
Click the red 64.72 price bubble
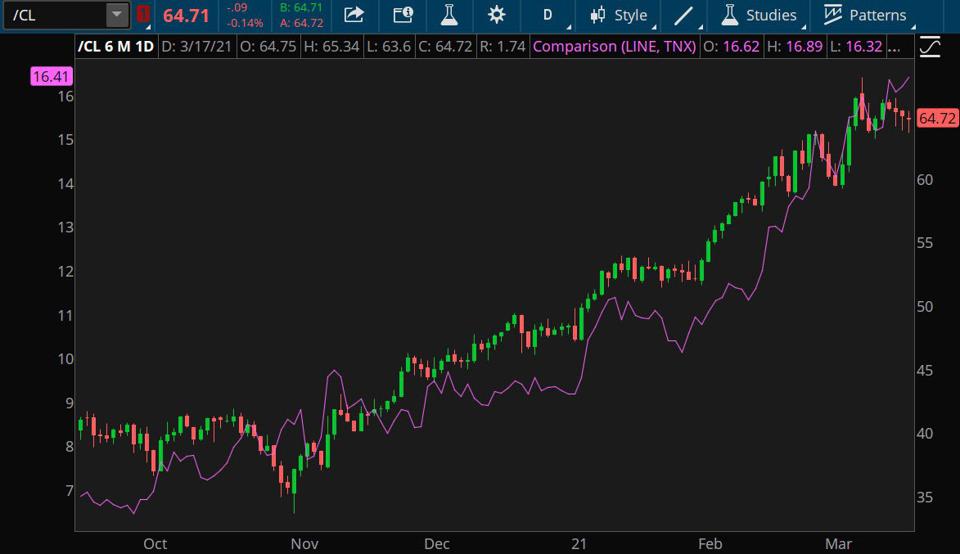point(937,118)
